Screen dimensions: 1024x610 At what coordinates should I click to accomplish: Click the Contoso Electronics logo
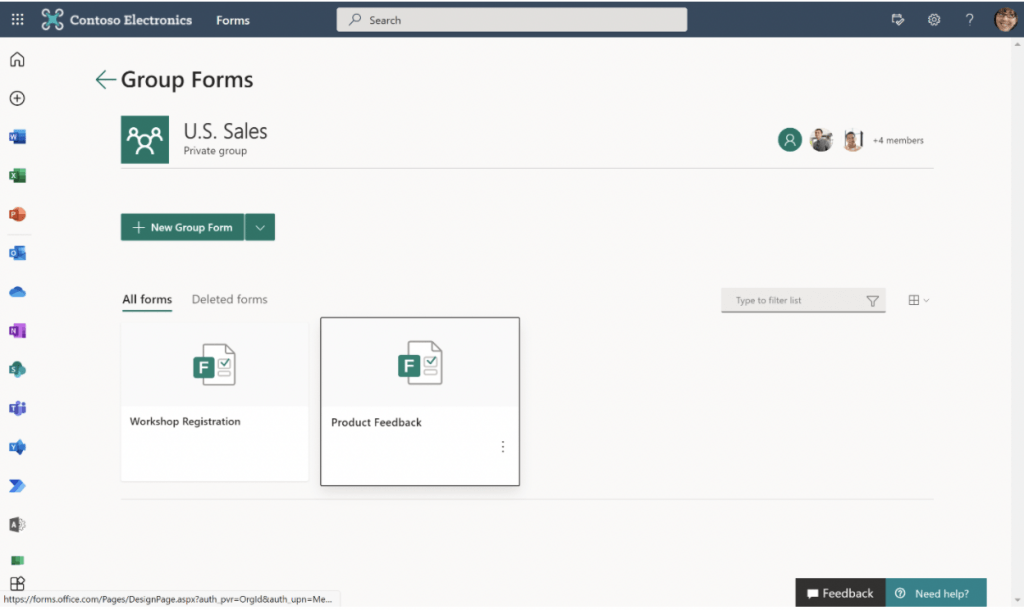52,20
